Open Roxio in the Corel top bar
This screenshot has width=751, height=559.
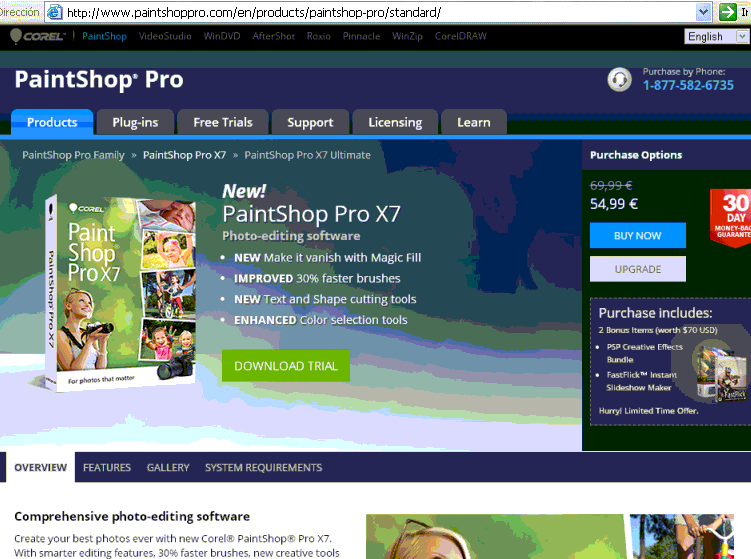(319, 36)
